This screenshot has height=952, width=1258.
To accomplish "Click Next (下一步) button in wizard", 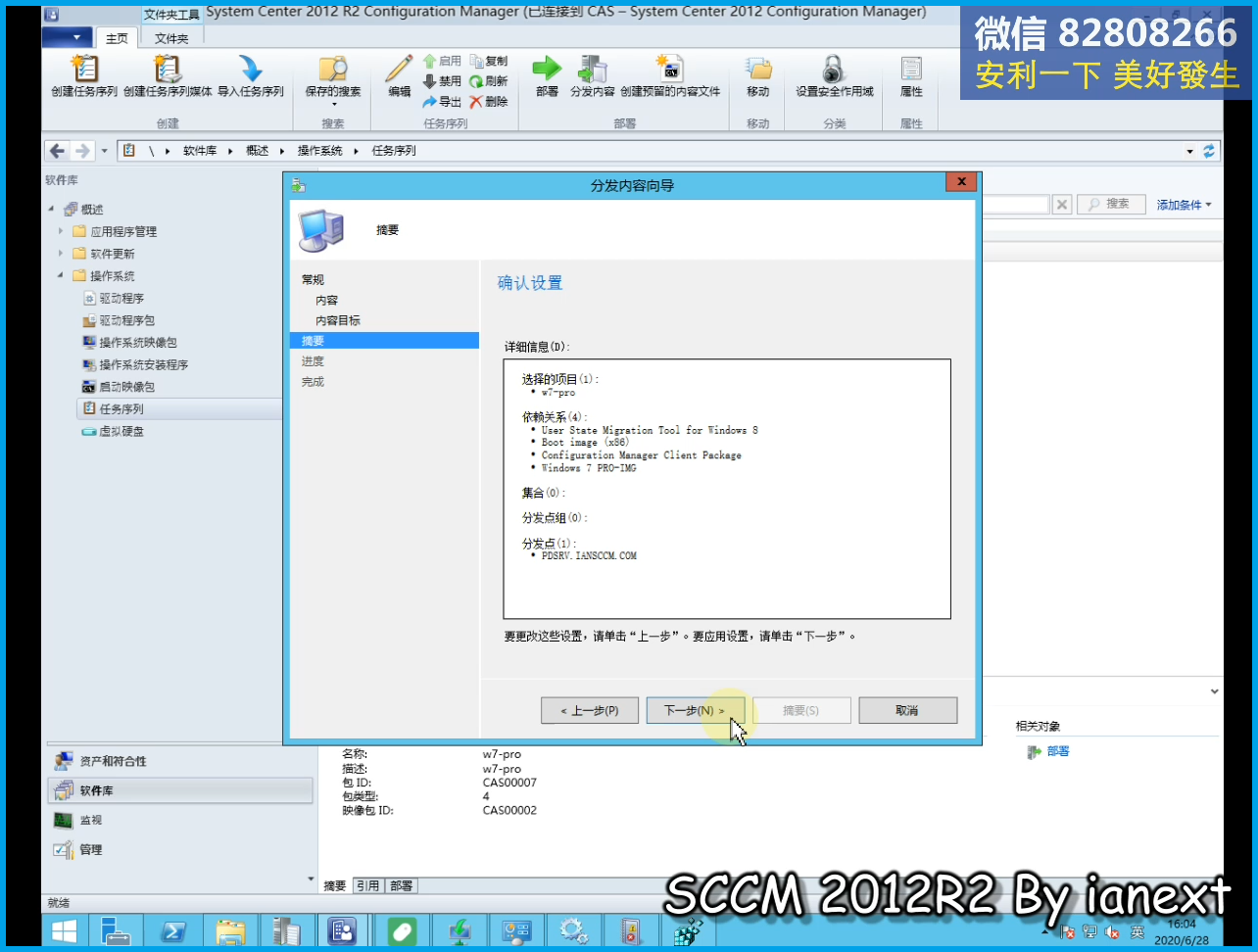I will [696, 710].
